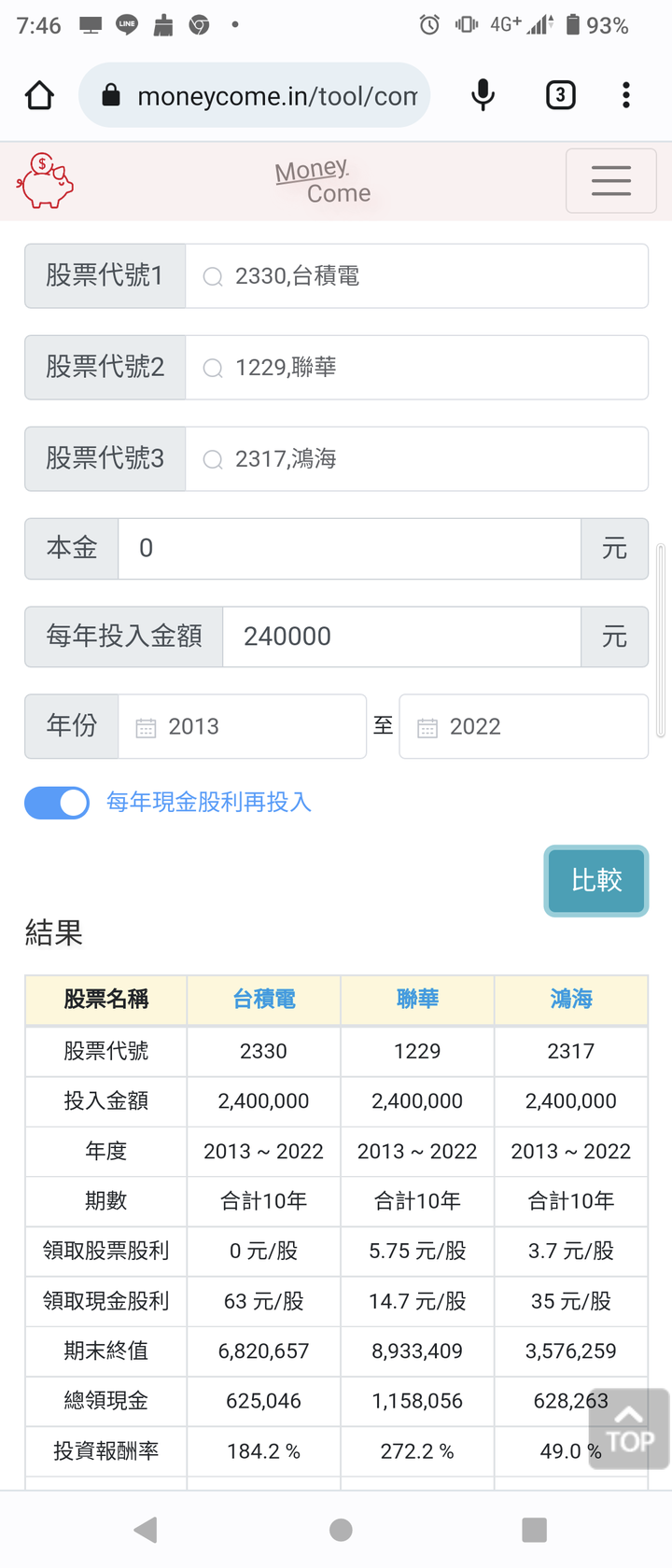This screenshot has height=1568, width=672.
Task: Tap the 每年投入金額 input field
Action: [x=401, y=637]
